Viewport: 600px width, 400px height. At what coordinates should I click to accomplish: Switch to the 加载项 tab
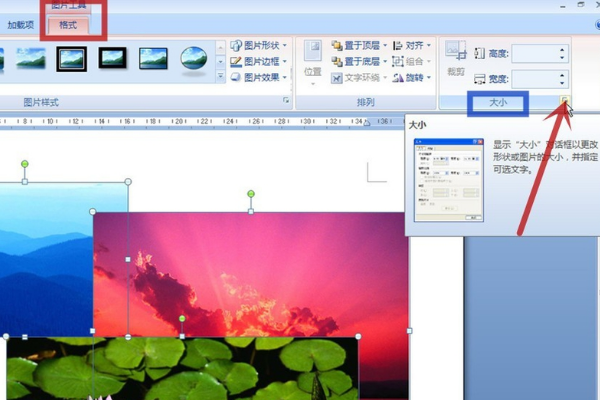pyautogui.click(x=21, y=25)
